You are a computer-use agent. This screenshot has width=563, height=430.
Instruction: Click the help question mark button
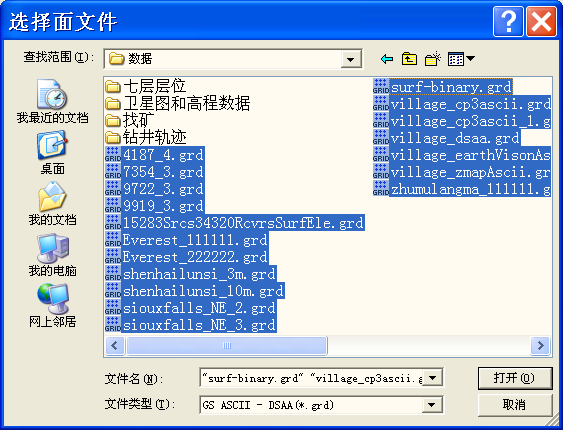[508, 22]
